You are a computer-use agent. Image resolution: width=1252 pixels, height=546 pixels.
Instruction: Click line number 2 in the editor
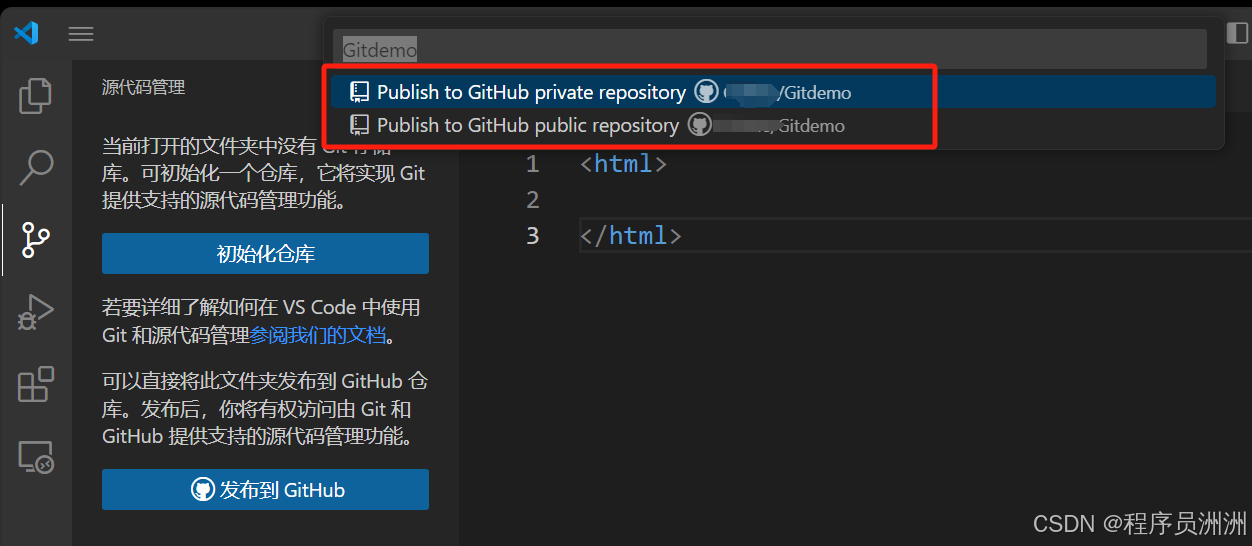click(x=532, y=200)
